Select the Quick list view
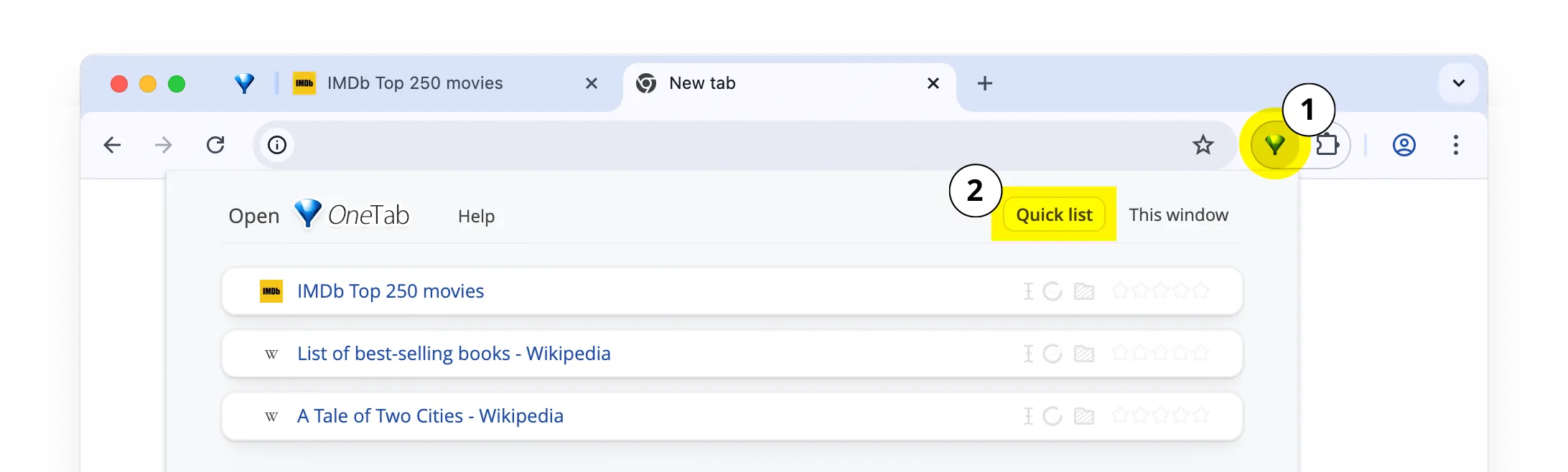The height and width of the screenshot is (472, 1568). point(1054,215)
